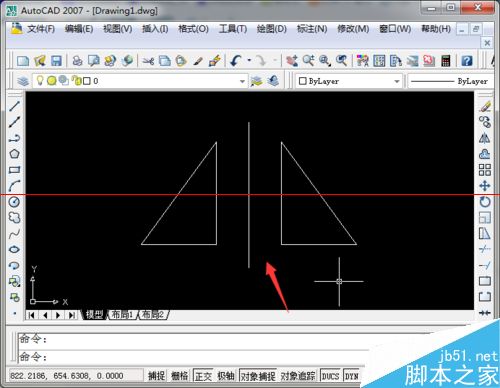Activate the Move tool
The image size is (500, 388).
point(485,186)
